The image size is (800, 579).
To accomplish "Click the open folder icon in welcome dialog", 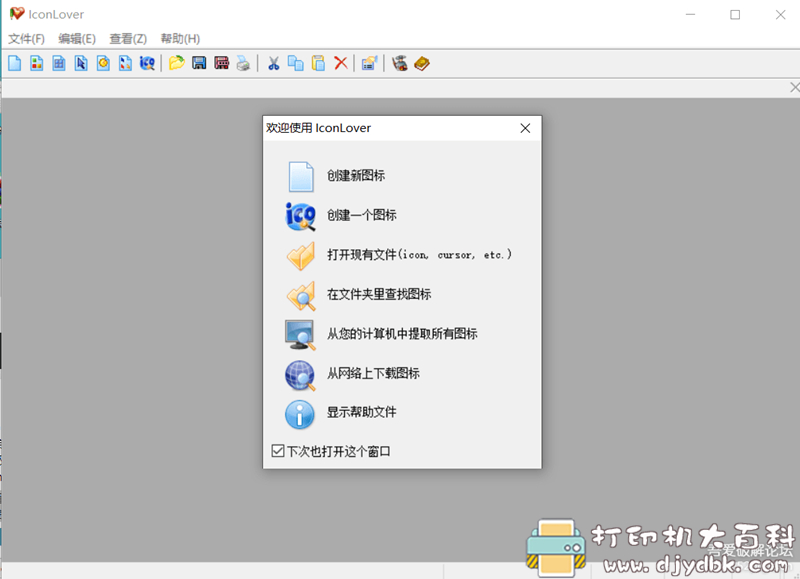I will click(301, 256).
